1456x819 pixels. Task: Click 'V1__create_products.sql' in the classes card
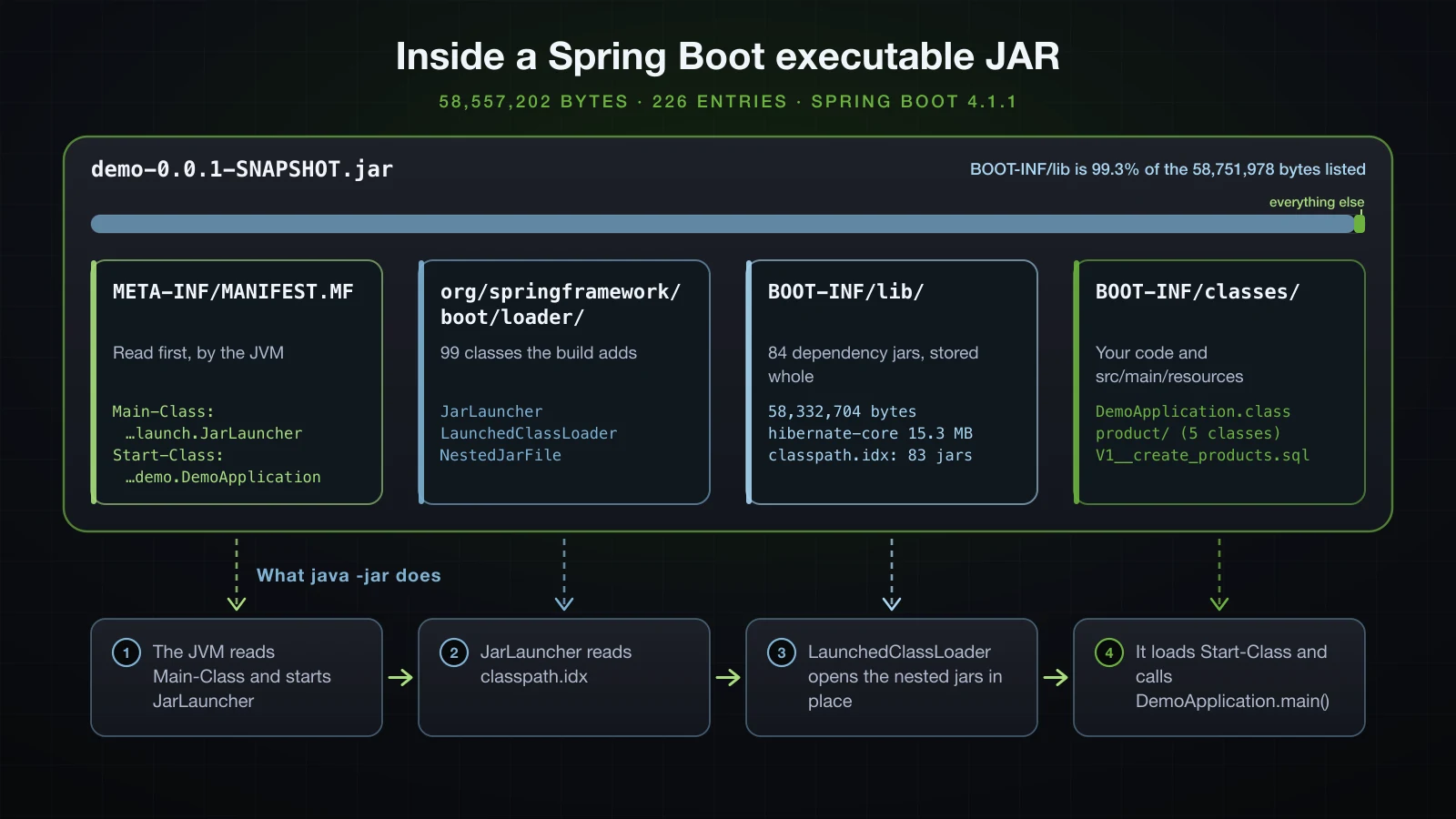pyautogui.click(x=1202, y=455)
